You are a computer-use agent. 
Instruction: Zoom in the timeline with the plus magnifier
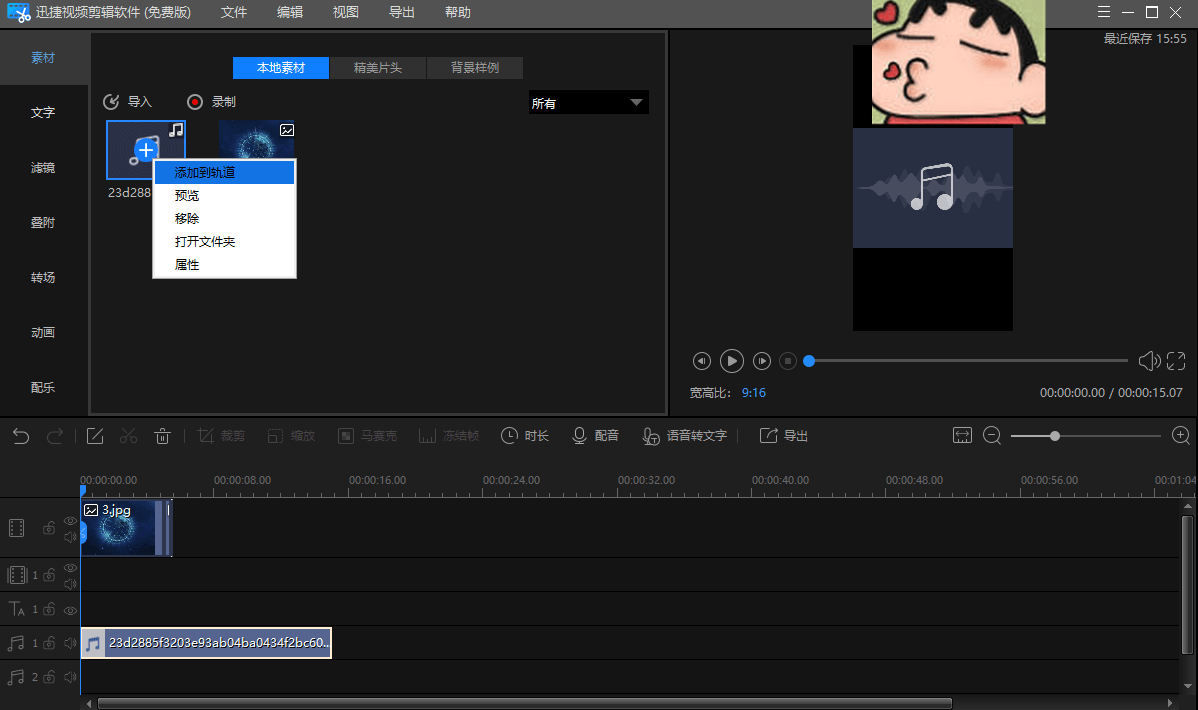(1181, 436)
